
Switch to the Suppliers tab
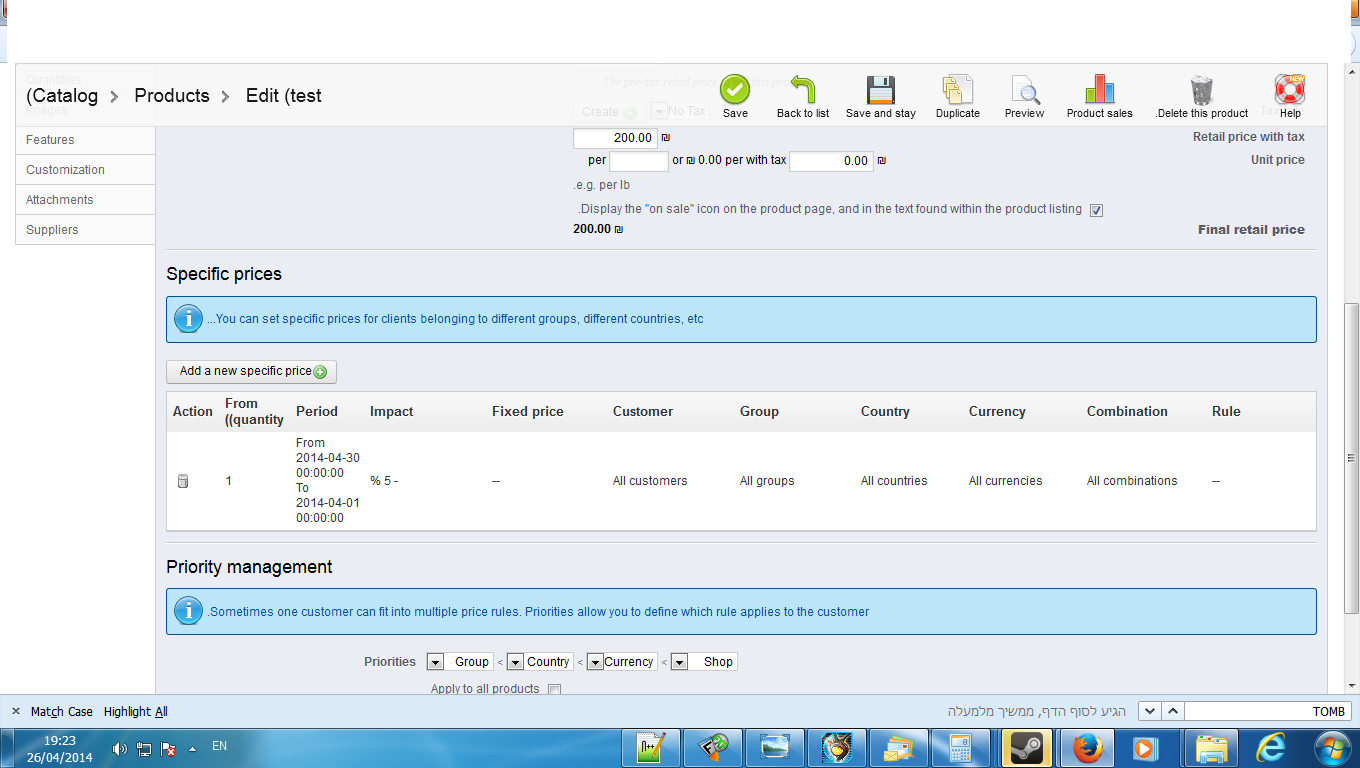(85, 230)
